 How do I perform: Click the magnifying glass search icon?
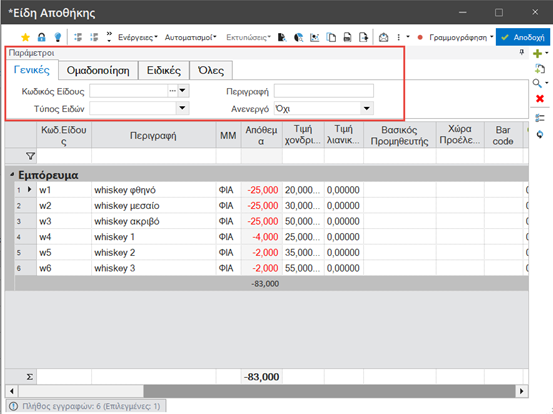(x=537, y=83)
